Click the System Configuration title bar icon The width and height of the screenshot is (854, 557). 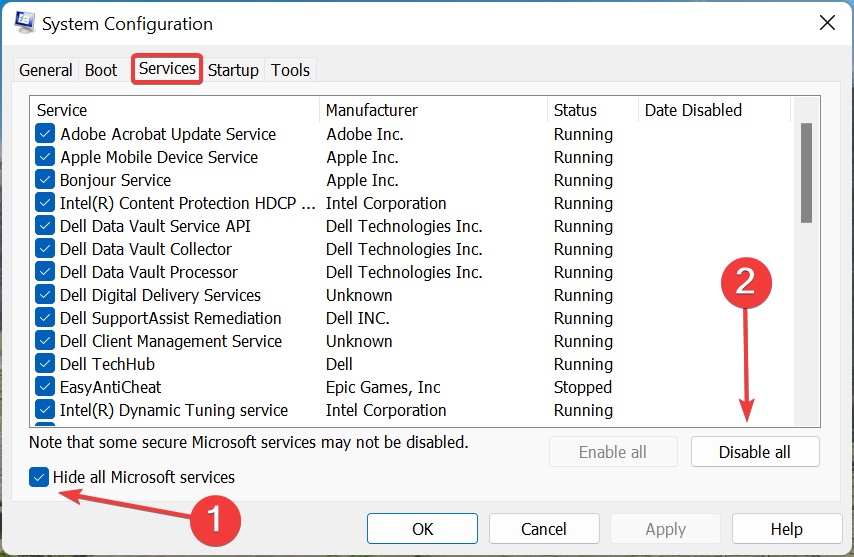[x=25, y=23]
